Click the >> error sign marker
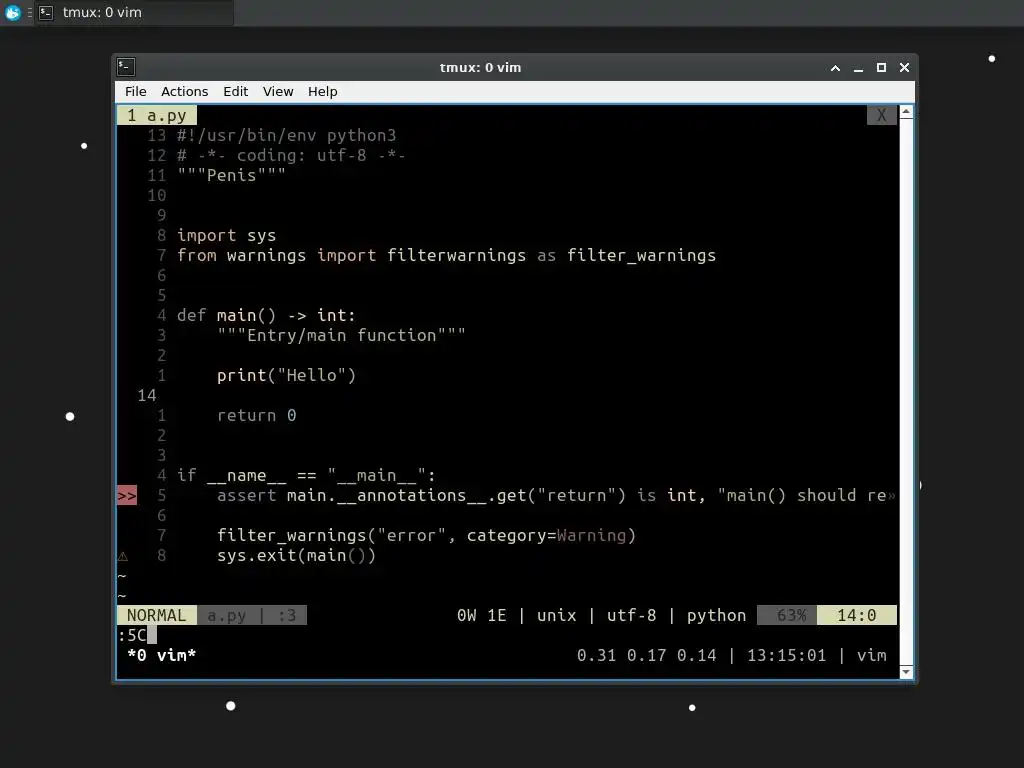 (127, 496)
